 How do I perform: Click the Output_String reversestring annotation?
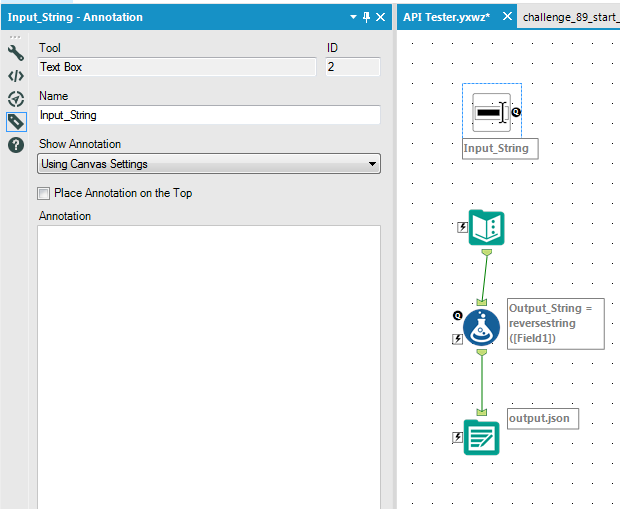[556, 324]
